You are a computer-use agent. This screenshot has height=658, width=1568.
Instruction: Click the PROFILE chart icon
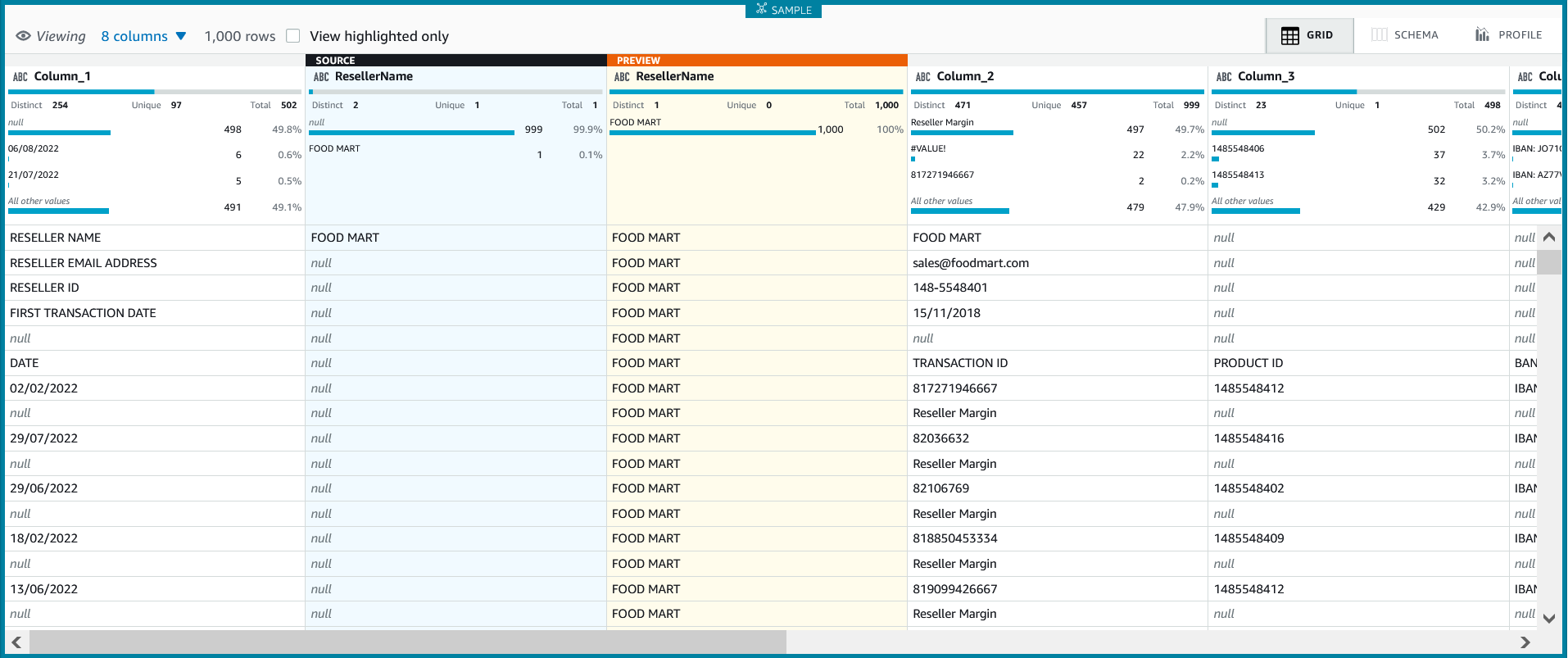pos(1482,34)
